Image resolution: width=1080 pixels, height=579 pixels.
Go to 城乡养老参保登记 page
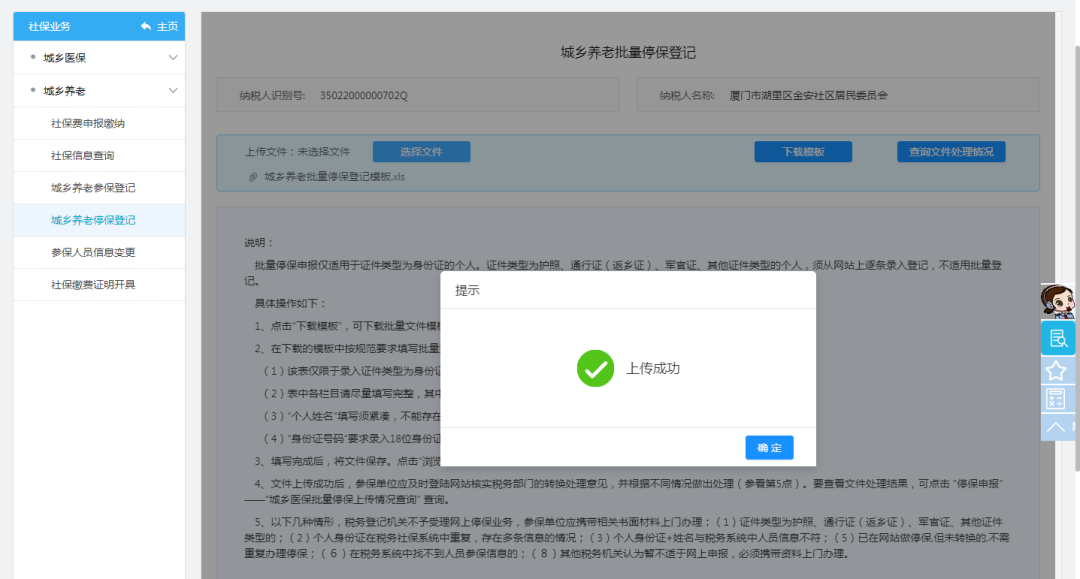pos(93,188)
